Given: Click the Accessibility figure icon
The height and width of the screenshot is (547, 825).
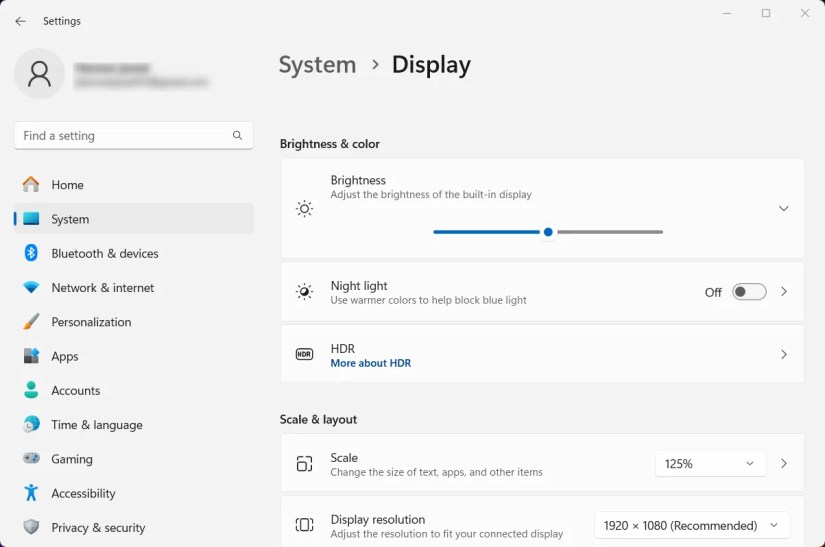Looking at the screenshot, I should (31, 493).
